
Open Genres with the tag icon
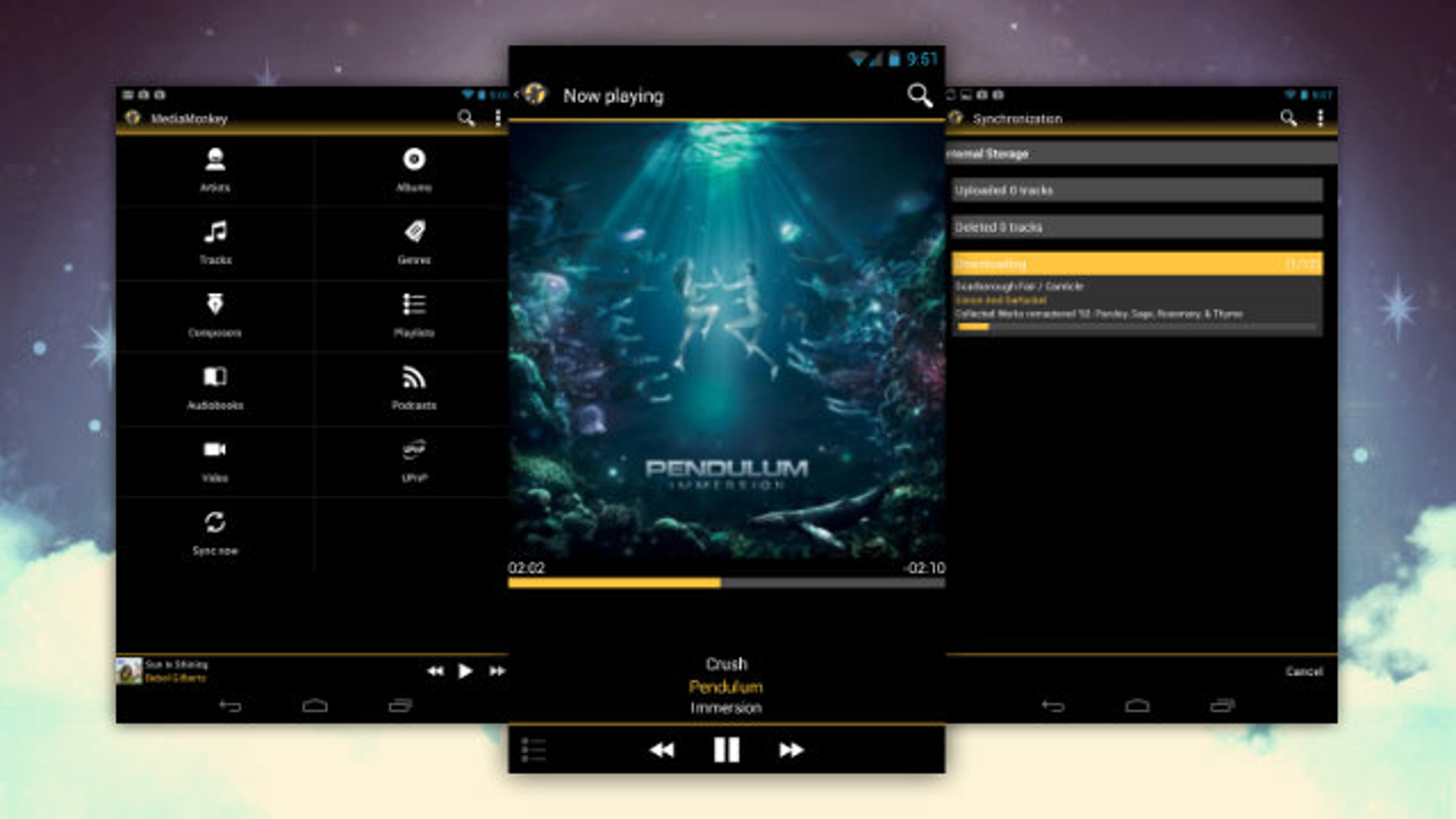[414, 243]
